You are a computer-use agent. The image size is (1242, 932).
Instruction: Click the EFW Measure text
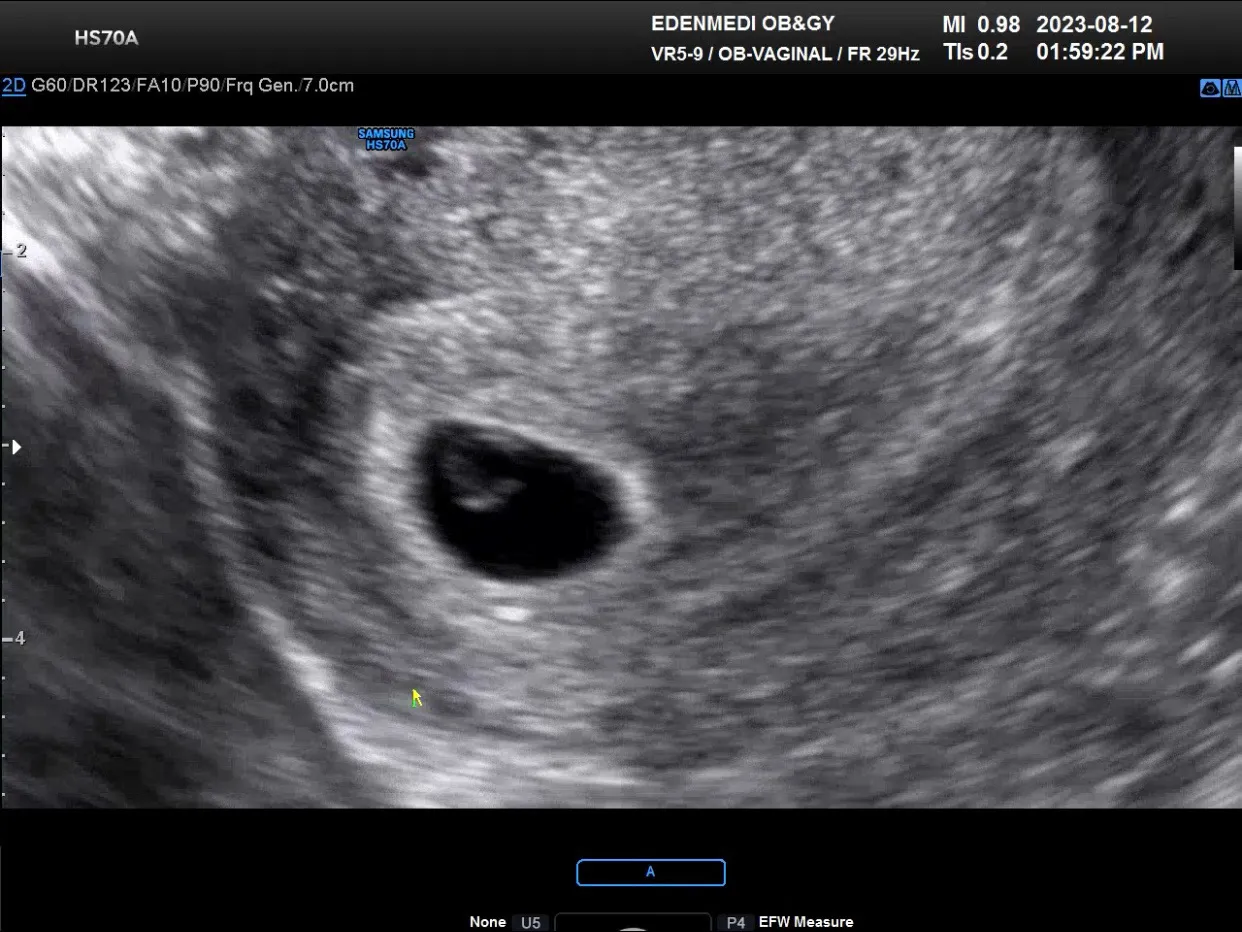[806, 922]
